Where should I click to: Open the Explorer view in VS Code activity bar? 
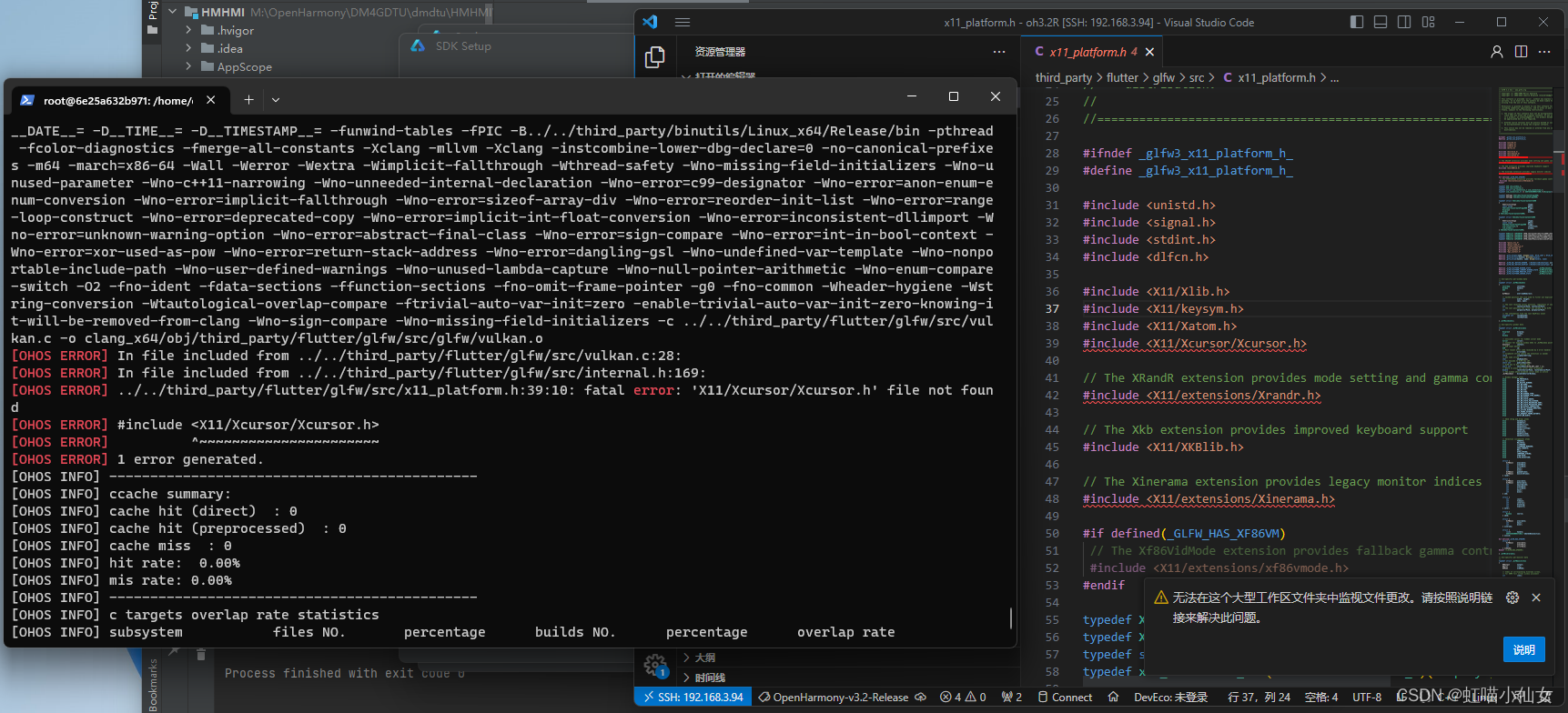click(654, 58)
